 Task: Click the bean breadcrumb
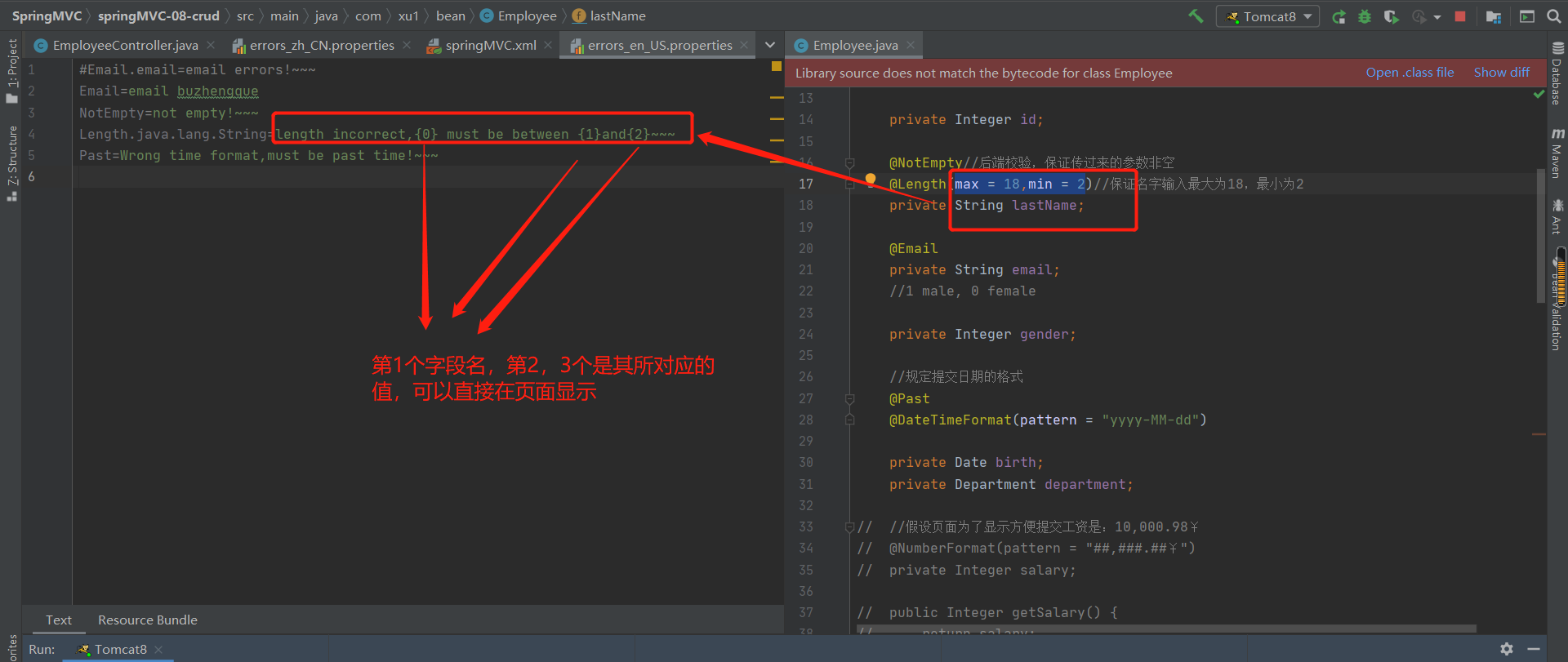pyautogui.click(x=451, y=16)
